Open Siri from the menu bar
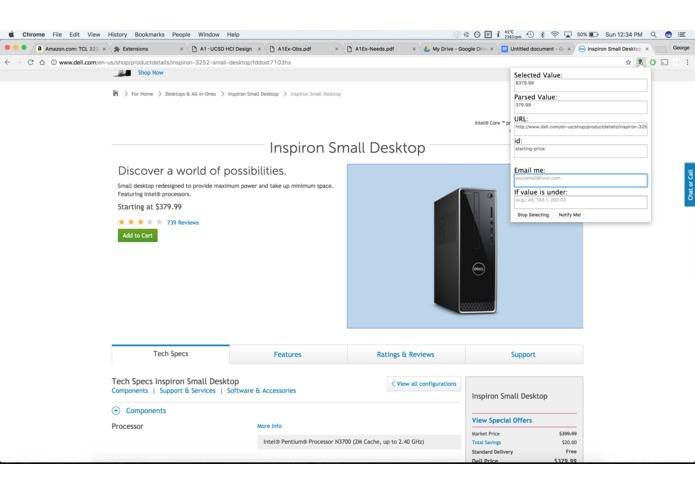The height and width of the screenshot is (494, 695). pyautogui.click(x=668, y=34)
